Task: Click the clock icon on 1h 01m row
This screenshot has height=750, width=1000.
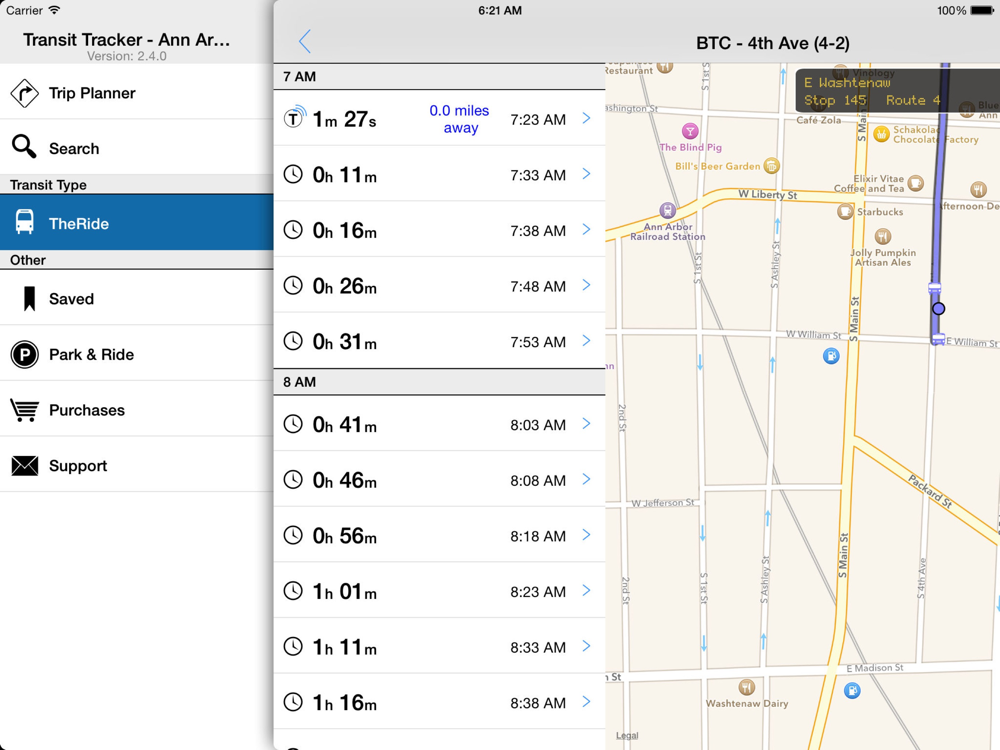Action: (x=293, y=591)
